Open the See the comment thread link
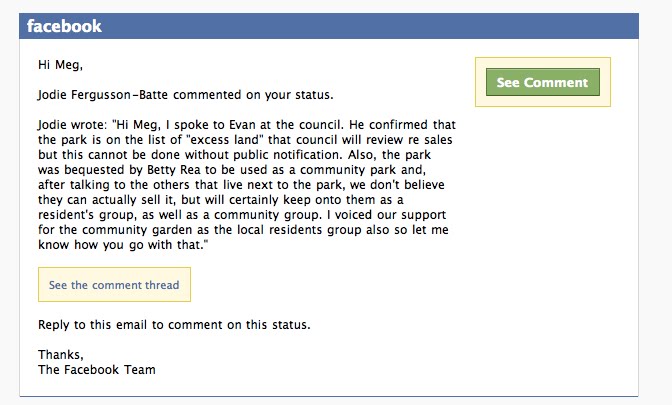 (x=114, y=285)
